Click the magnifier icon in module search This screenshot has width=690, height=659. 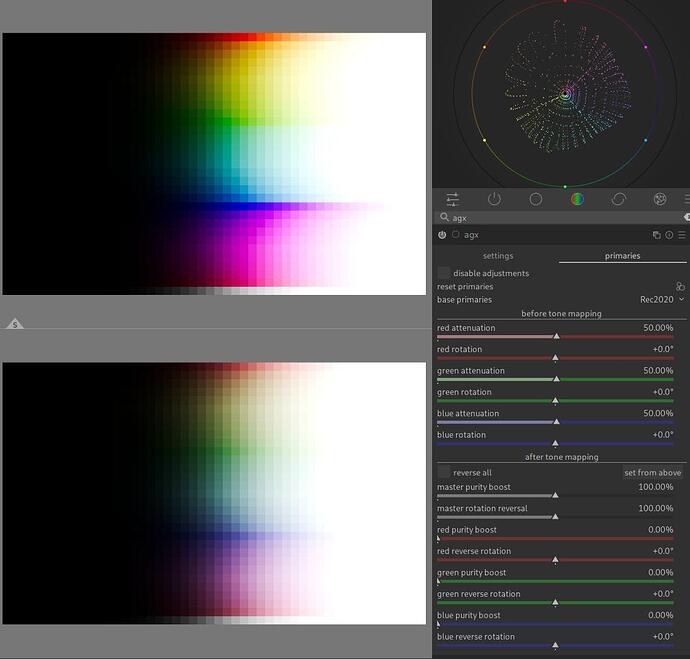click(x=444, y=217)
